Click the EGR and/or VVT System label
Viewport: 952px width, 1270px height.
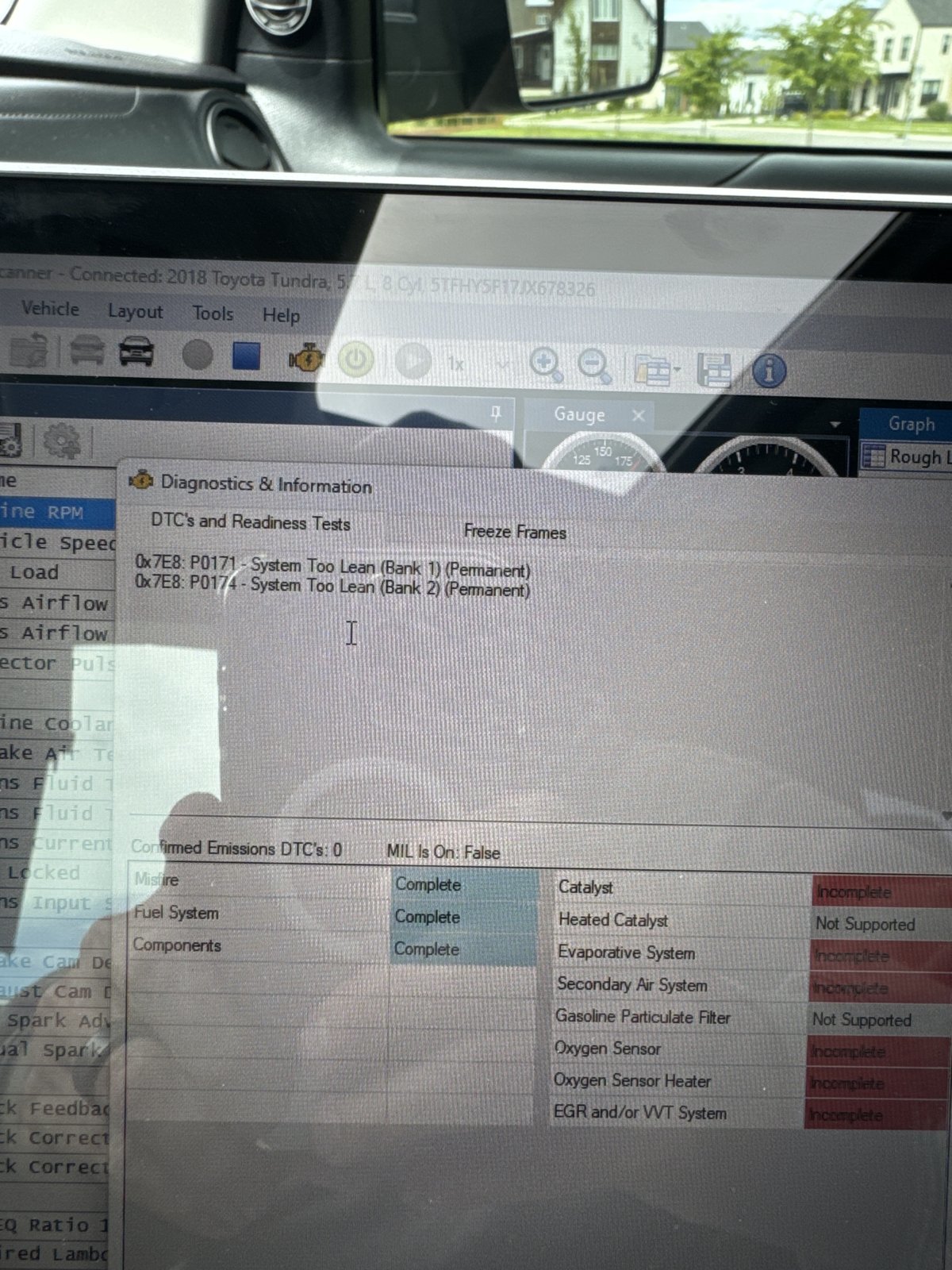tap(639, 1112)
